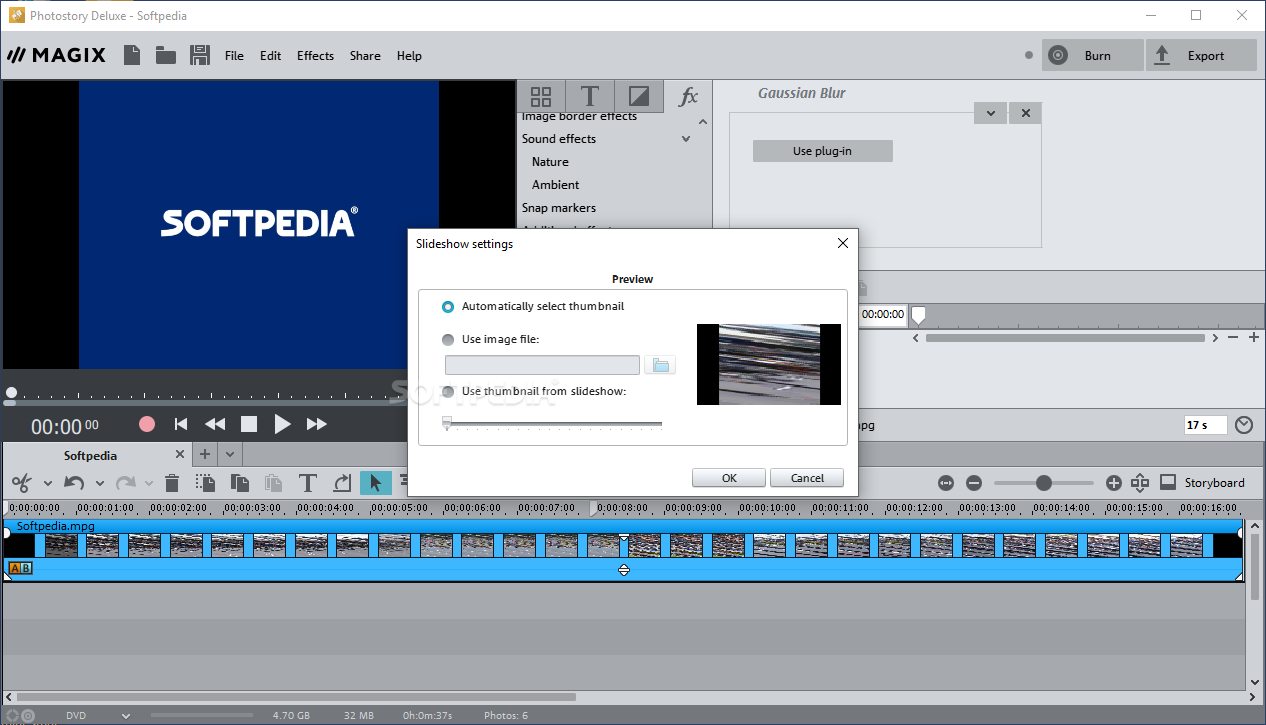Delete the selected object with the trash icon
The image size is (1266, 725).
coord(172,483)
